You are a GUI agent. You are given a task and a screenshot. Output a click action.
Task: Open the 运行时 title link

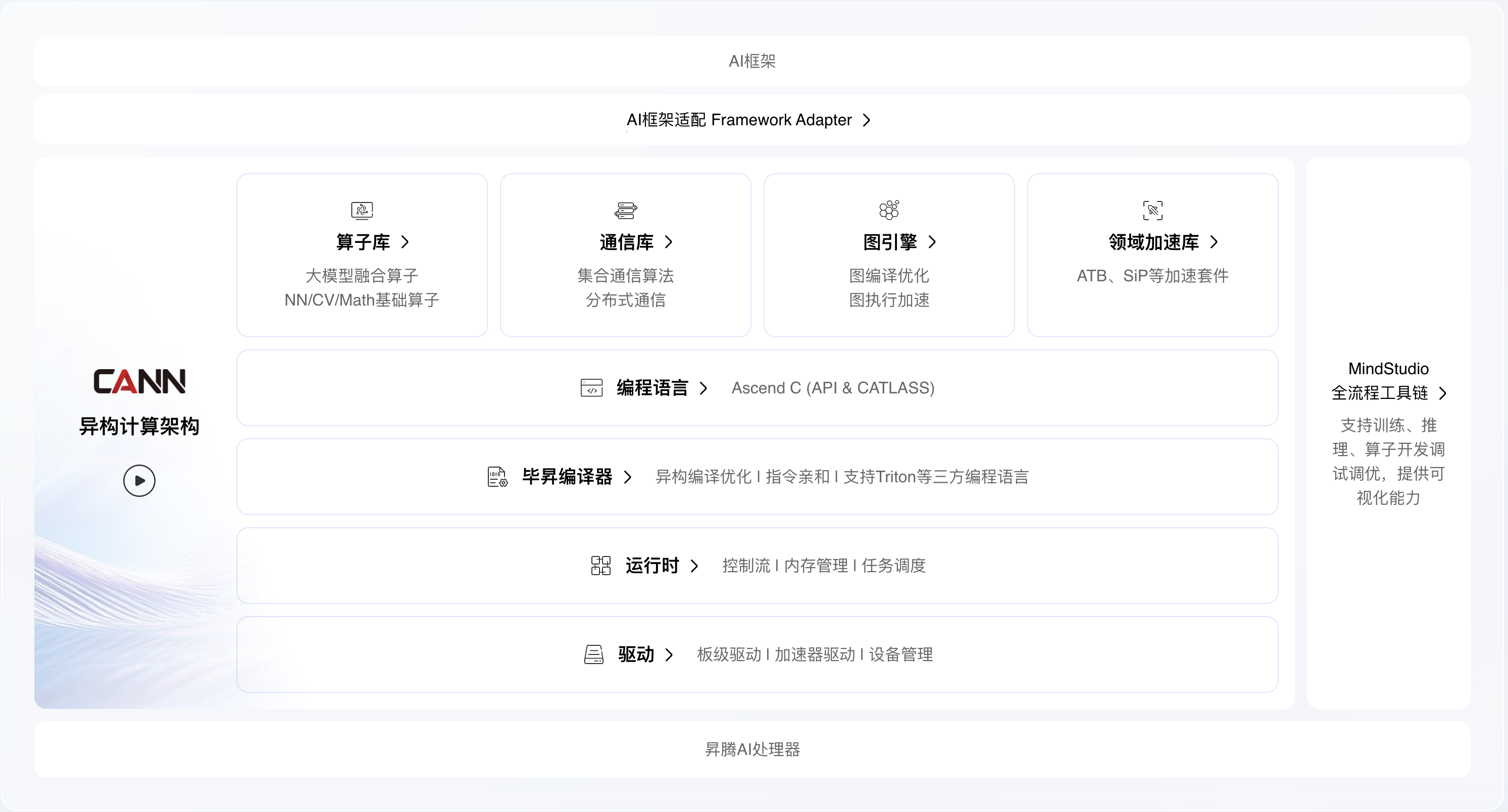point(652,566)
